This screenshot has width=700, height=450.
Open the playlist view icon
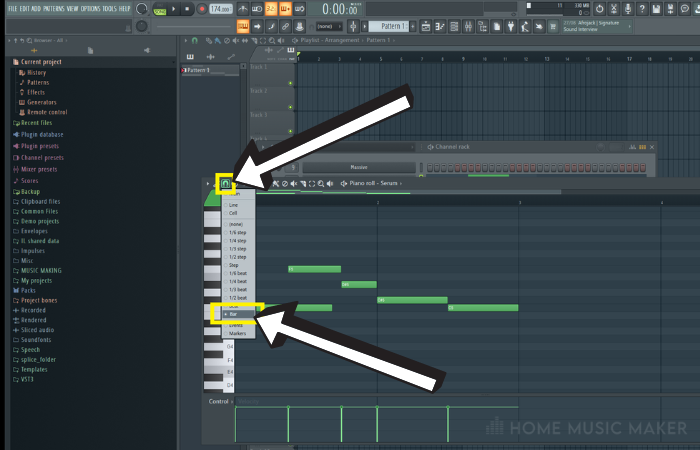click(426, 27)
